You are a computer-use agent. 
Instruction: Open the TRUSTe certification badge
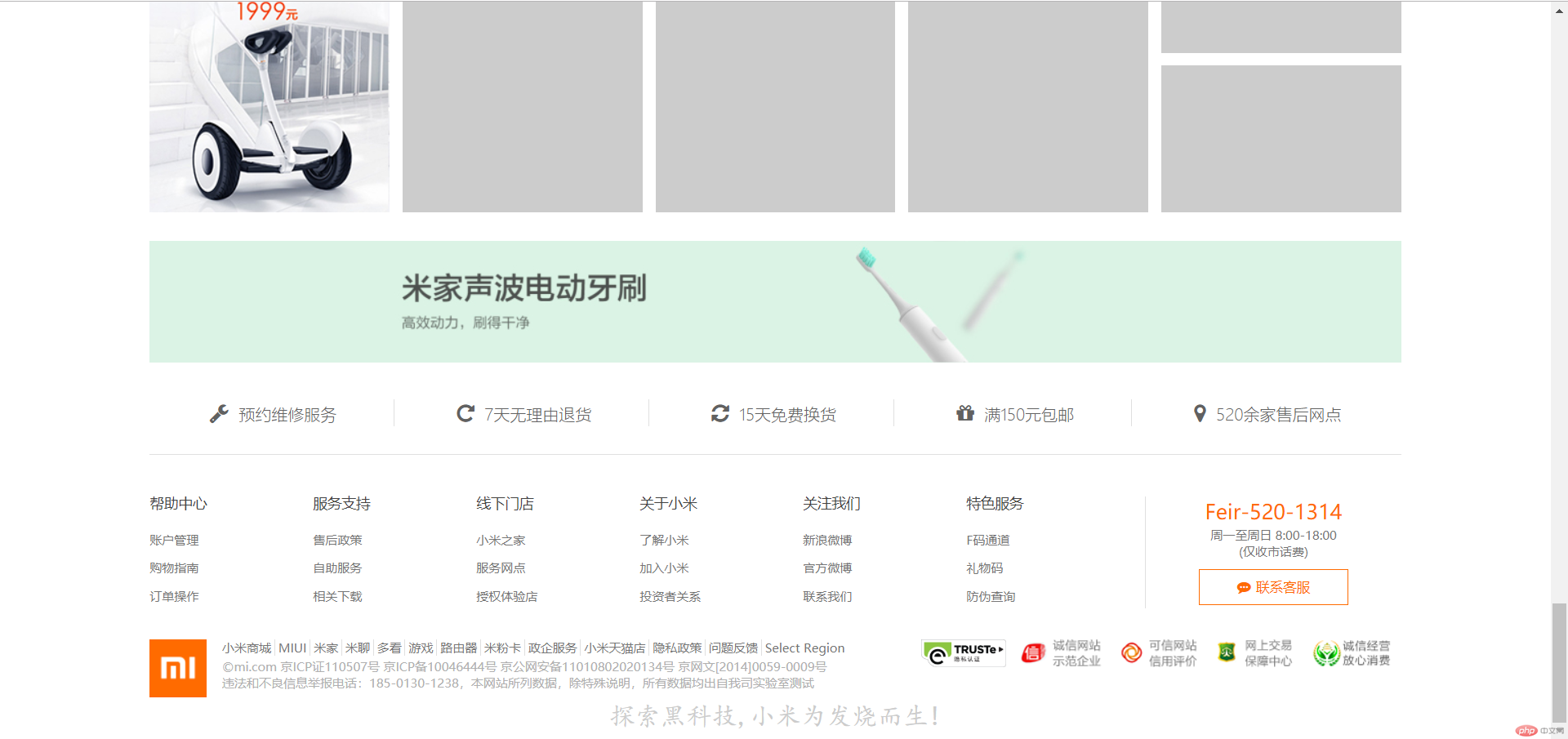(964, 653)
